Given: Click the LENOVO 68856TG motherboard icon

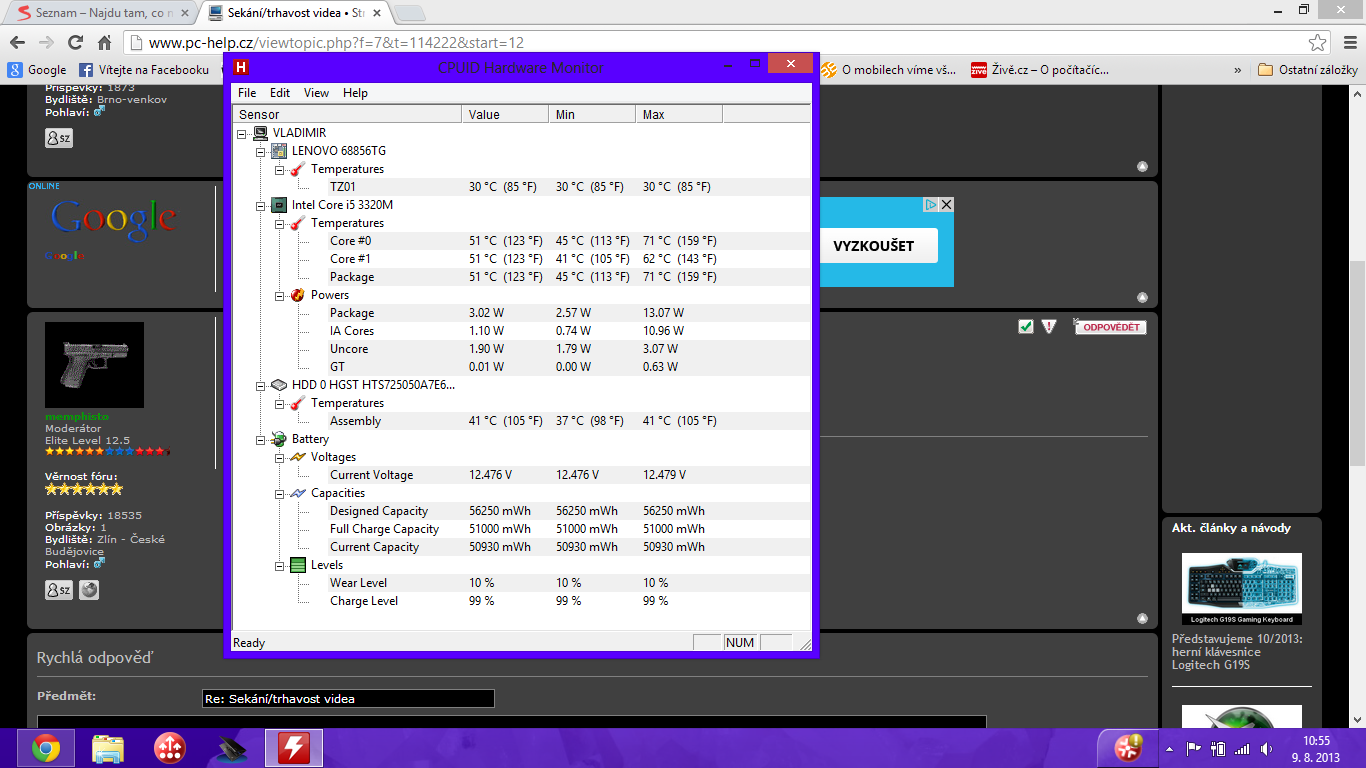Looking at the screenshot, I should click(x=279, y=151).
